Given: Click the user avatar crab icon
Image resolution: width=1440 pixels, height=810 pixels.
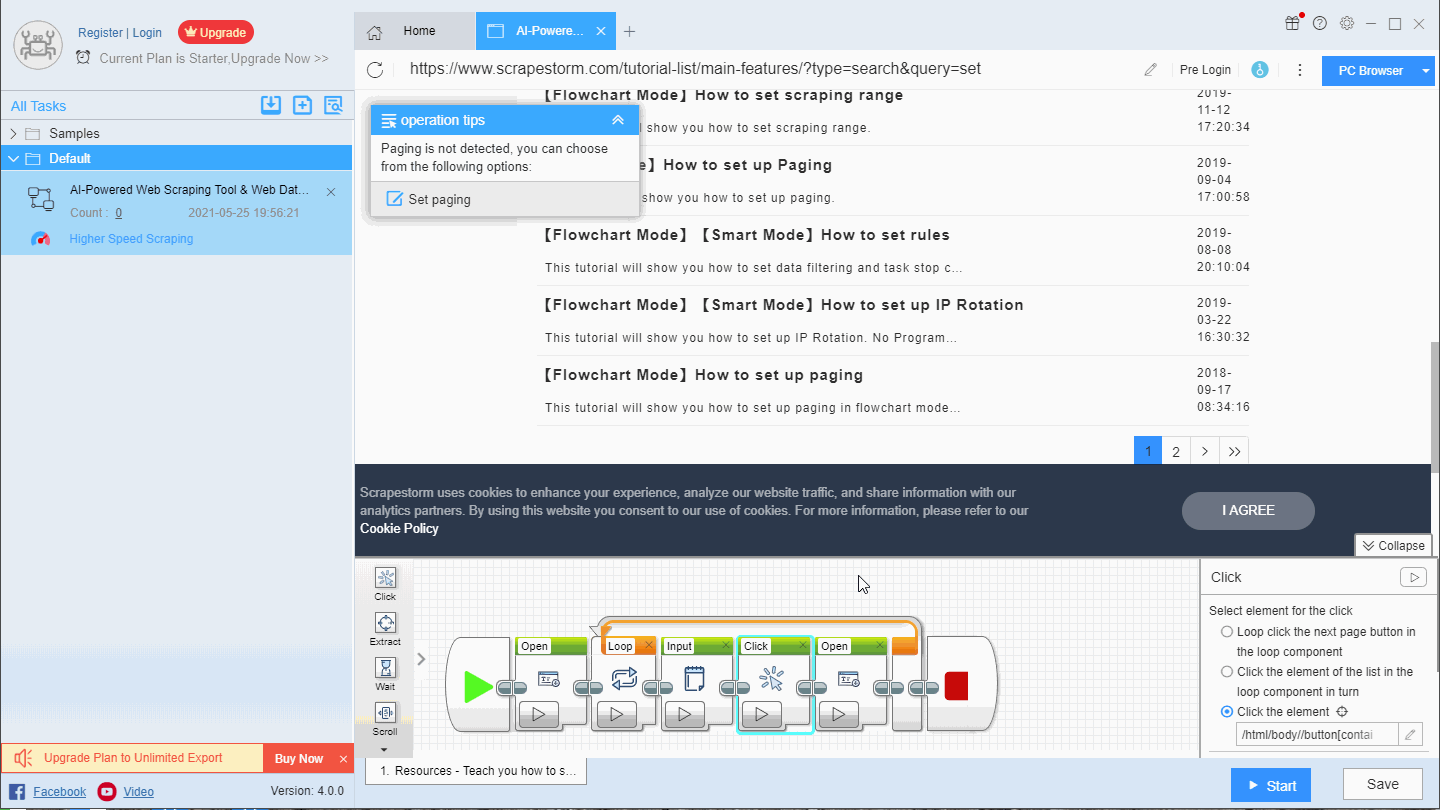Looking at the screenshot, I should pos(38,45).
